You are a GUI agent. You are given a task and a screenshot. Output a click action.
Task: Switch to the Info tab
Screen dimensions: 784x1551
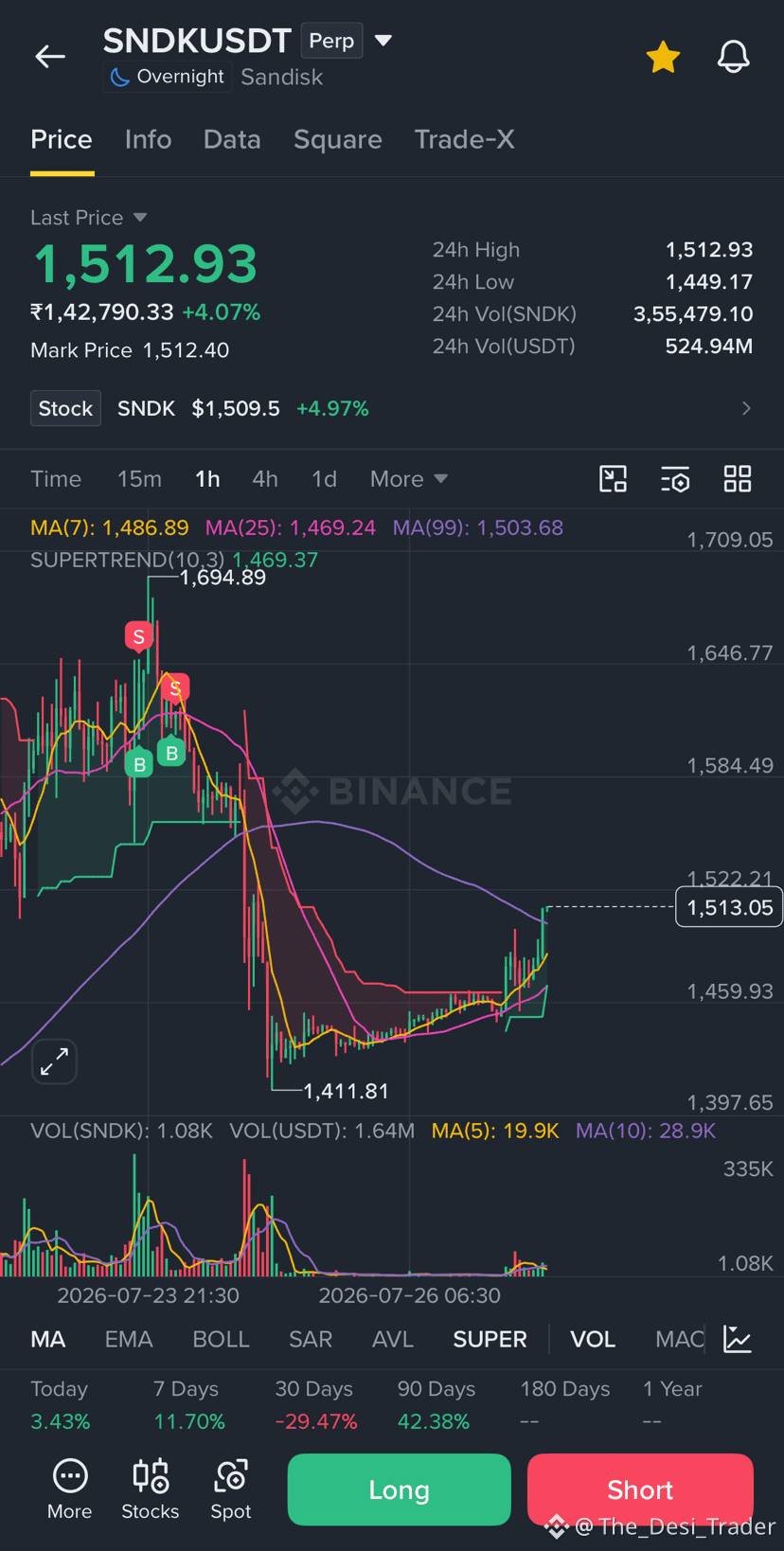pyautogui.click(x=148, y=139)
